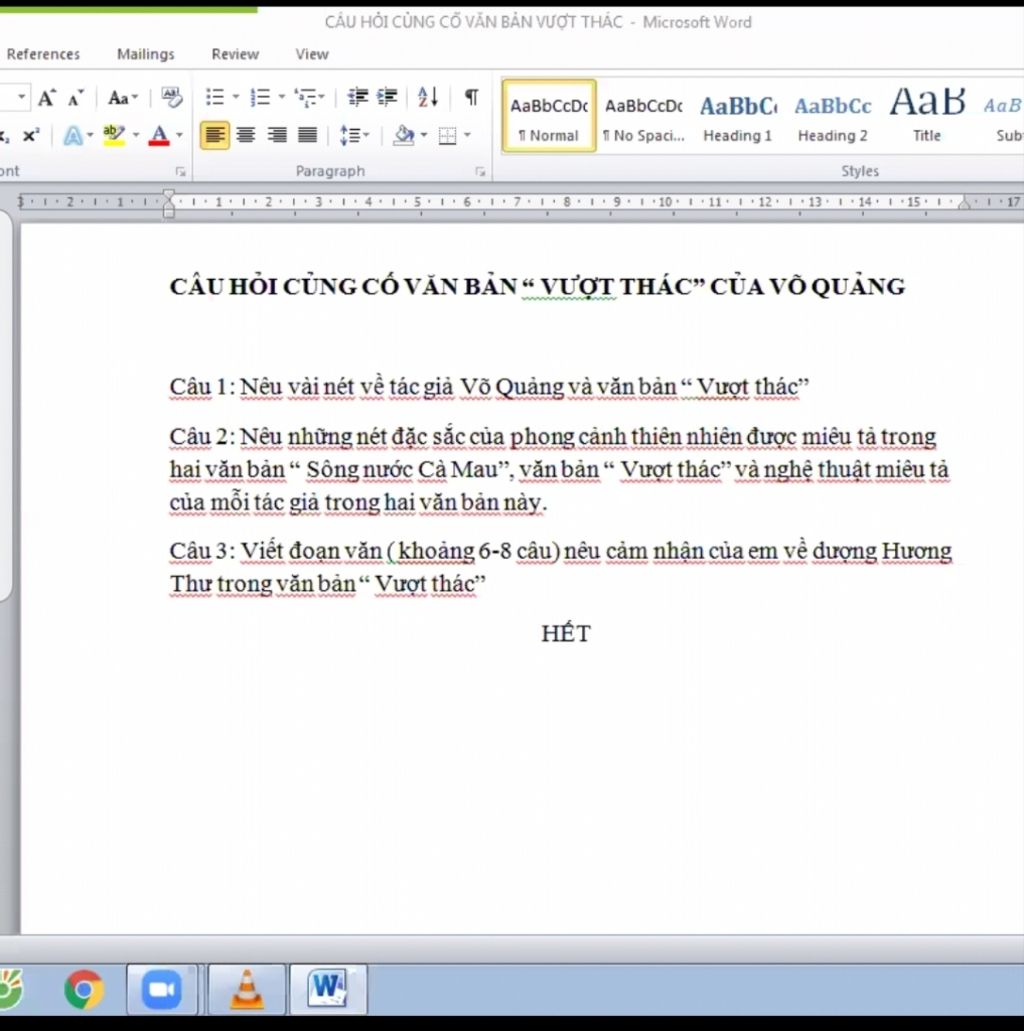The image size is (1024, 1031).
Task: Click the right indent marker on ruler
Action: click(x=964, y=203)
